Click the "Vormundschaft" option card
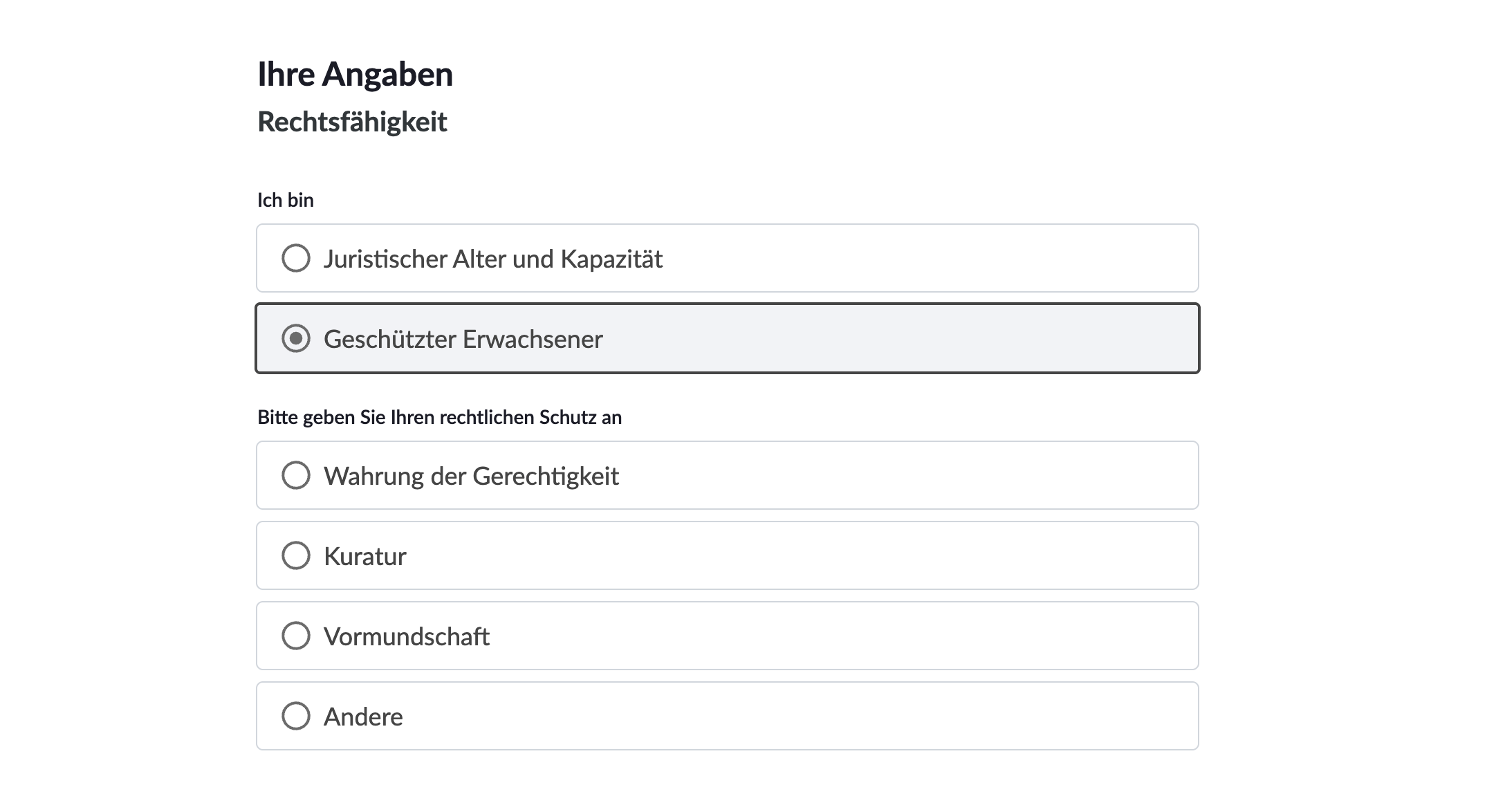Image resolution: width=1505 pixels, height=812 pixels. (x=726, y=636)
